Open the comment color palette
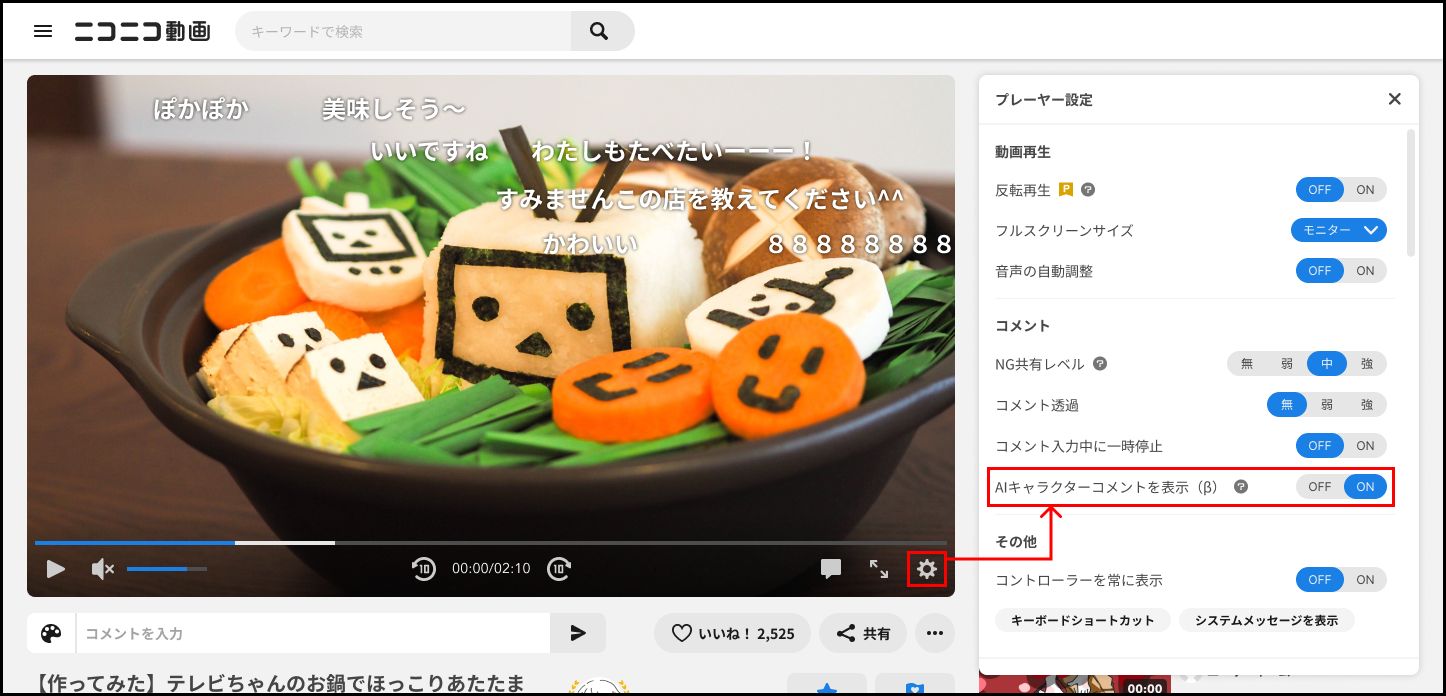The image size is (1446, 696). (50, 632)
